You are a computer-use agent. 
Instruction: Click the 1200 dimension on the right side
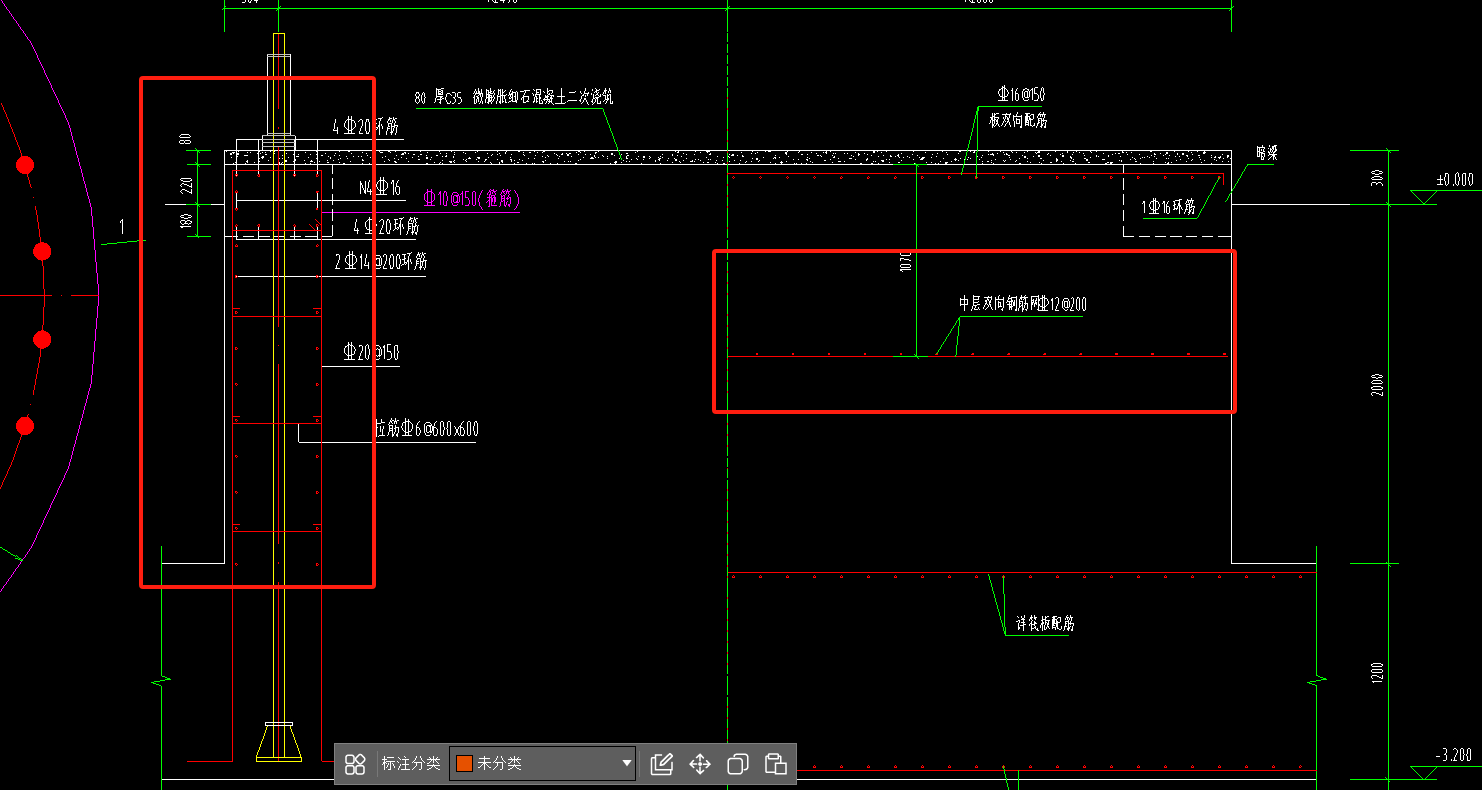[x=1377, y=672]
